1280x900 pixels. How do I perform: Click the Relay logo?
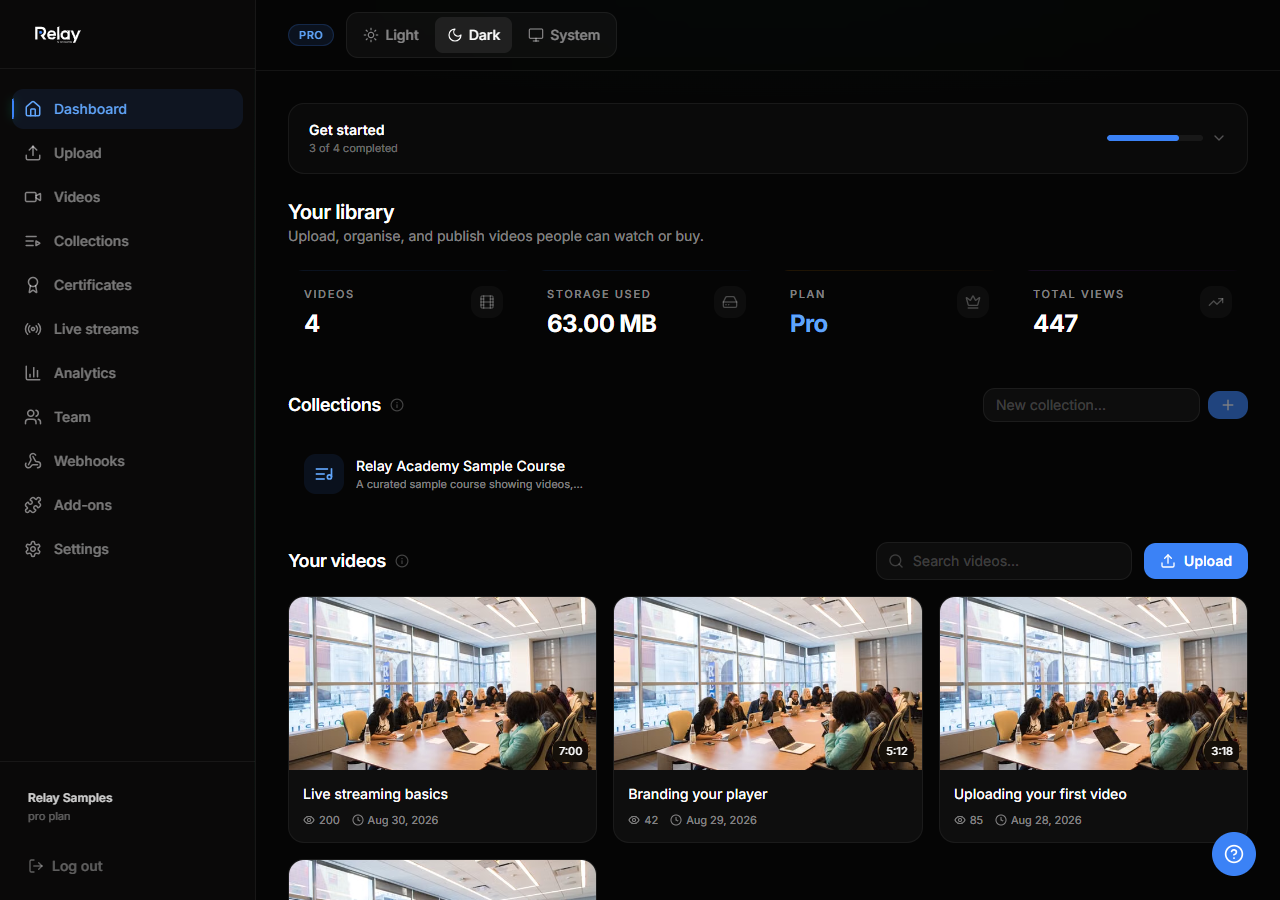57,34
